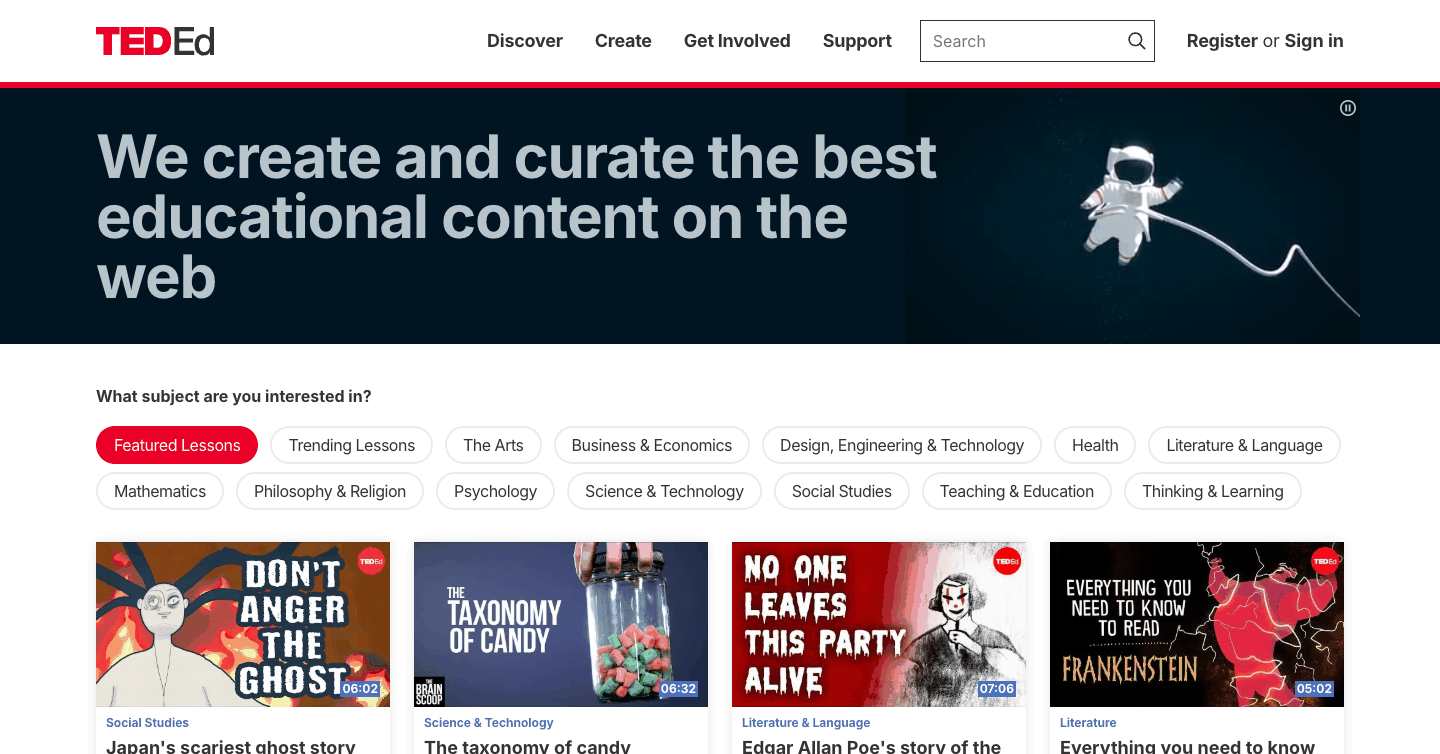
Task: Choose the Thinking & Learning subject
Action: (x=1212, y=491)
